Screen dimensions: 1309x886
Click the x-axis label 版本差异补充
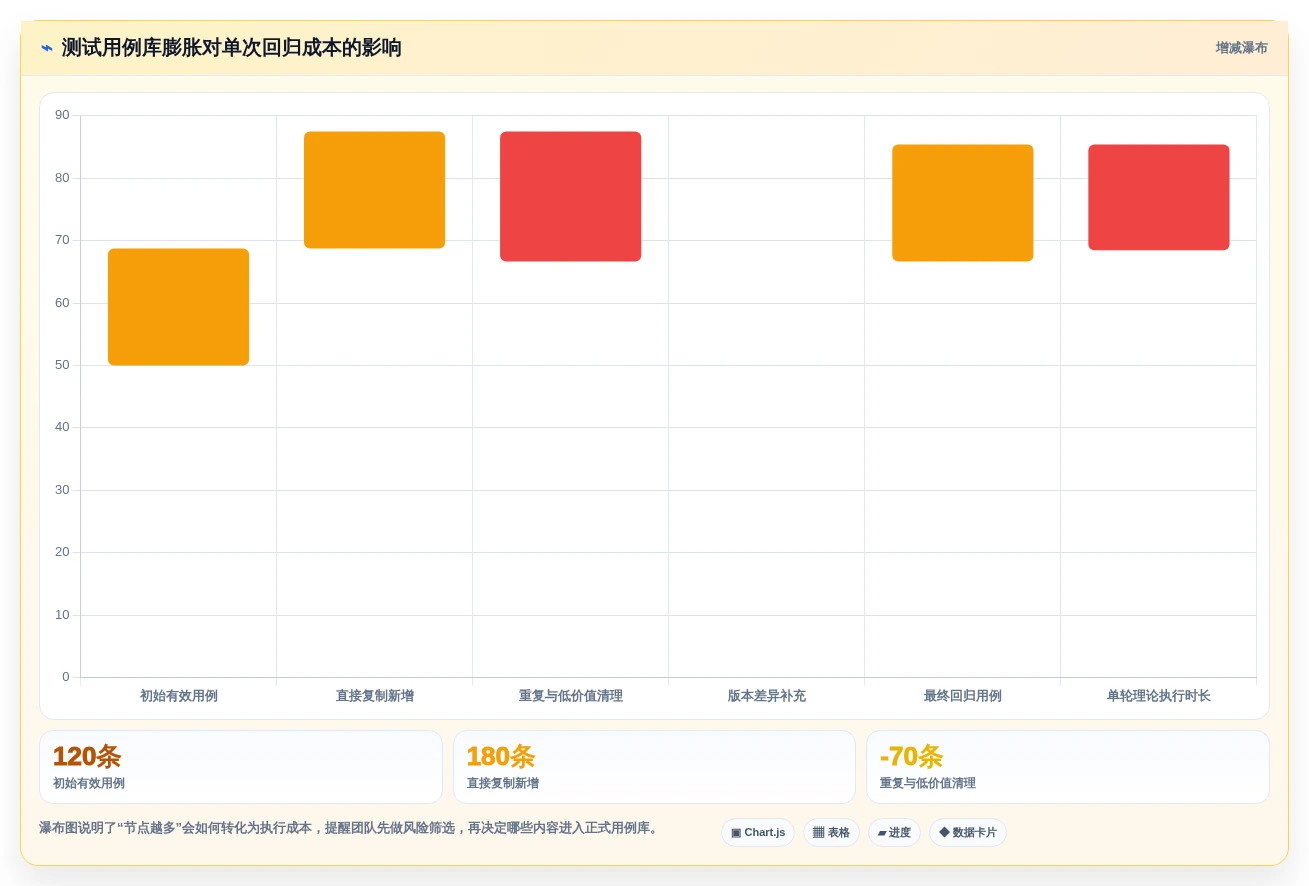click(x=767, y=696)
